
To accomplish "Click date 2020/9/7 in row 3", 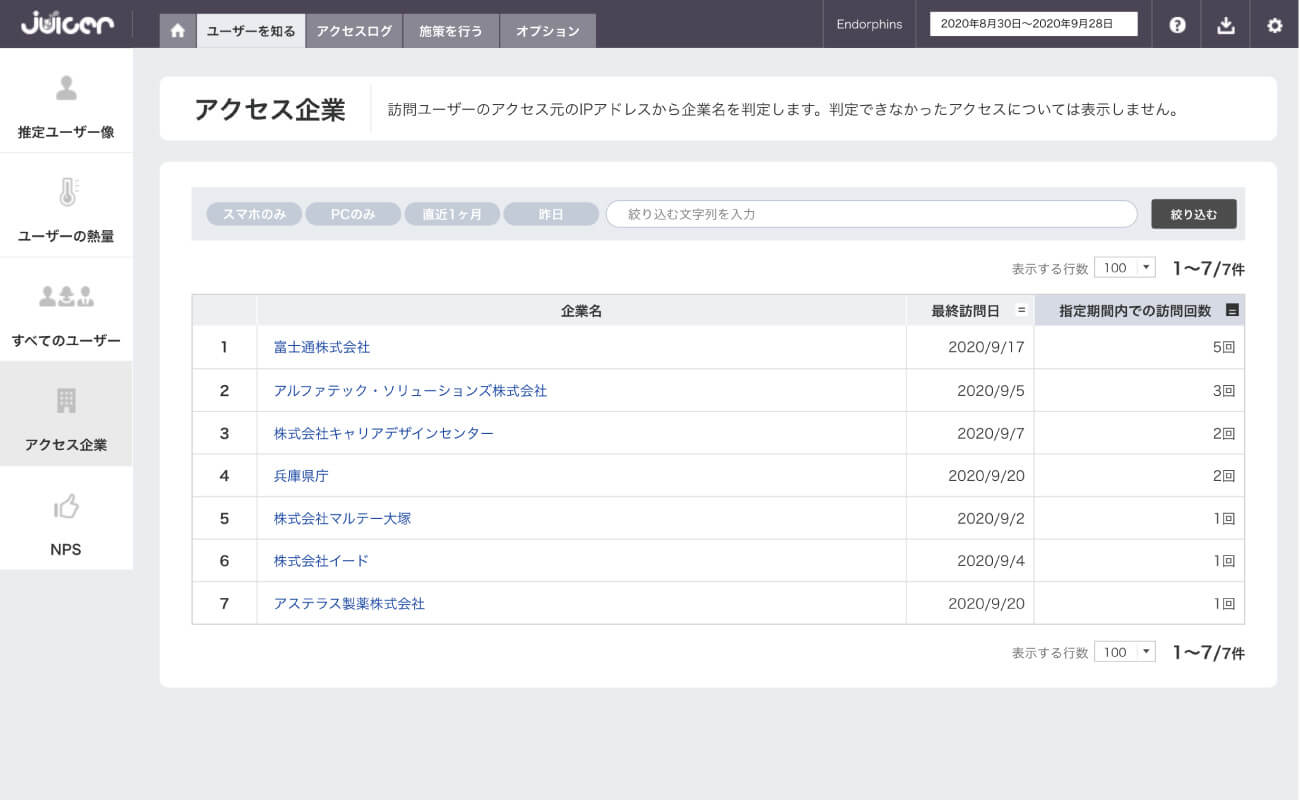I will [991, 433].
